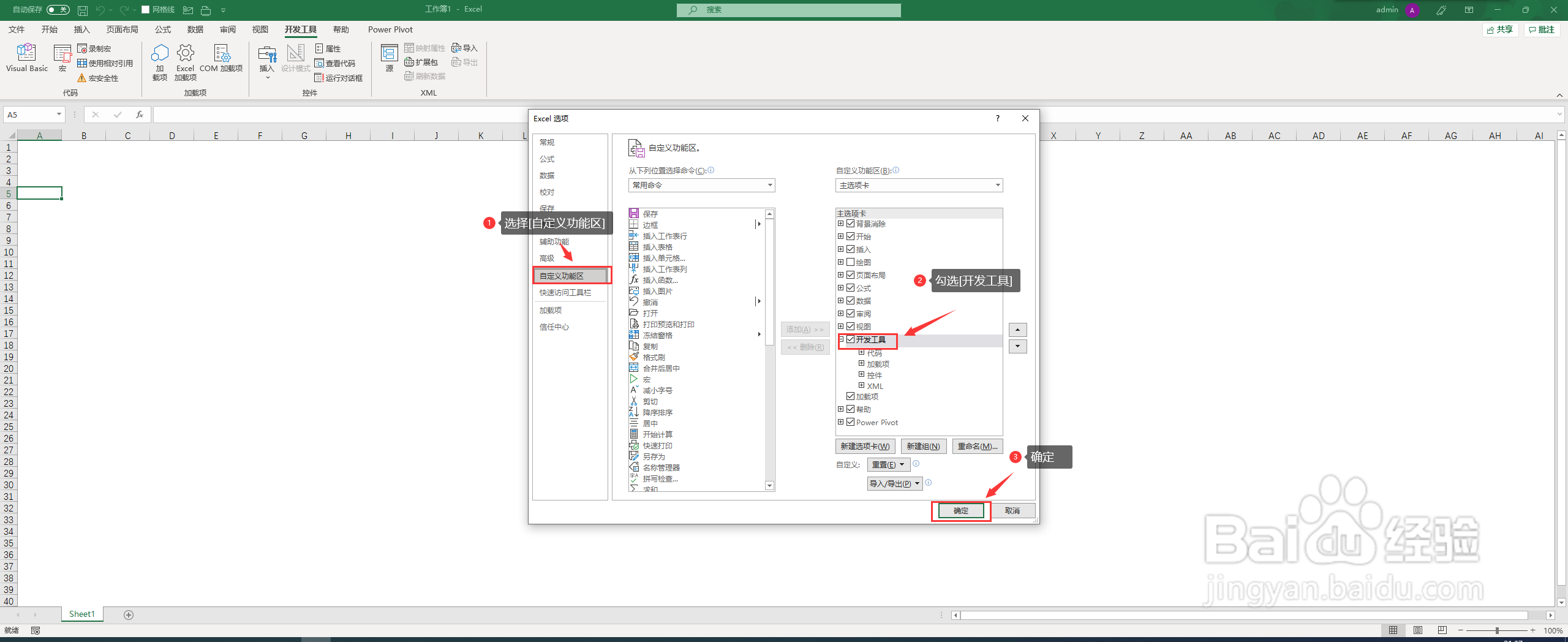
Task: Click 扩展包 expansion packs
Action: tap(421, 62)
